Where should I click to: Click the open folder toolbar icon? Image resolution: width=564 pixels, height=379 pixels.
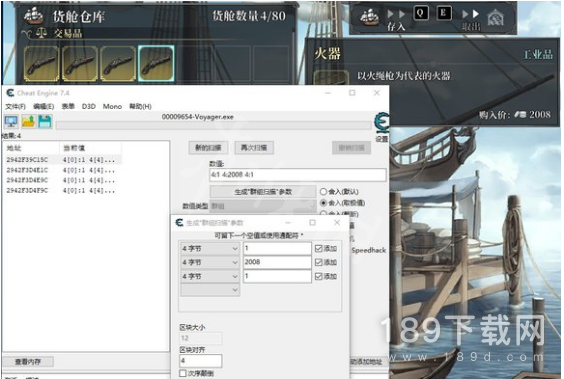[x=28, y=122]
